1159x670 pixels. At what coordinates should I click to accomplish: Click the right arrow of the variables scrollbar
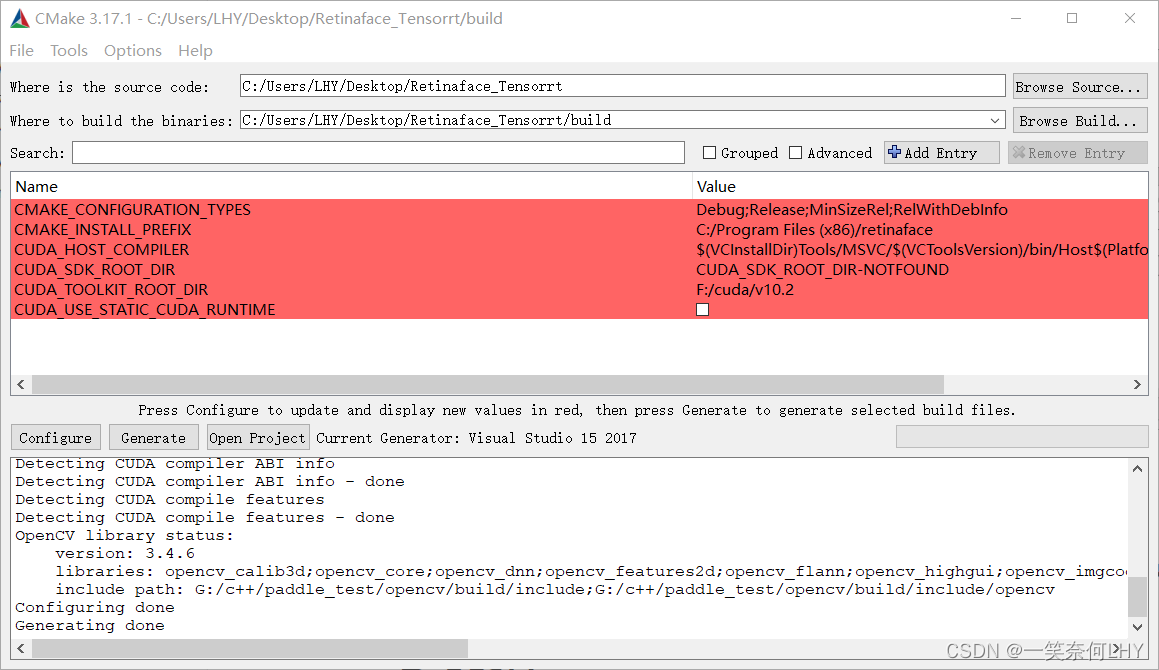tap(1137, 384)
